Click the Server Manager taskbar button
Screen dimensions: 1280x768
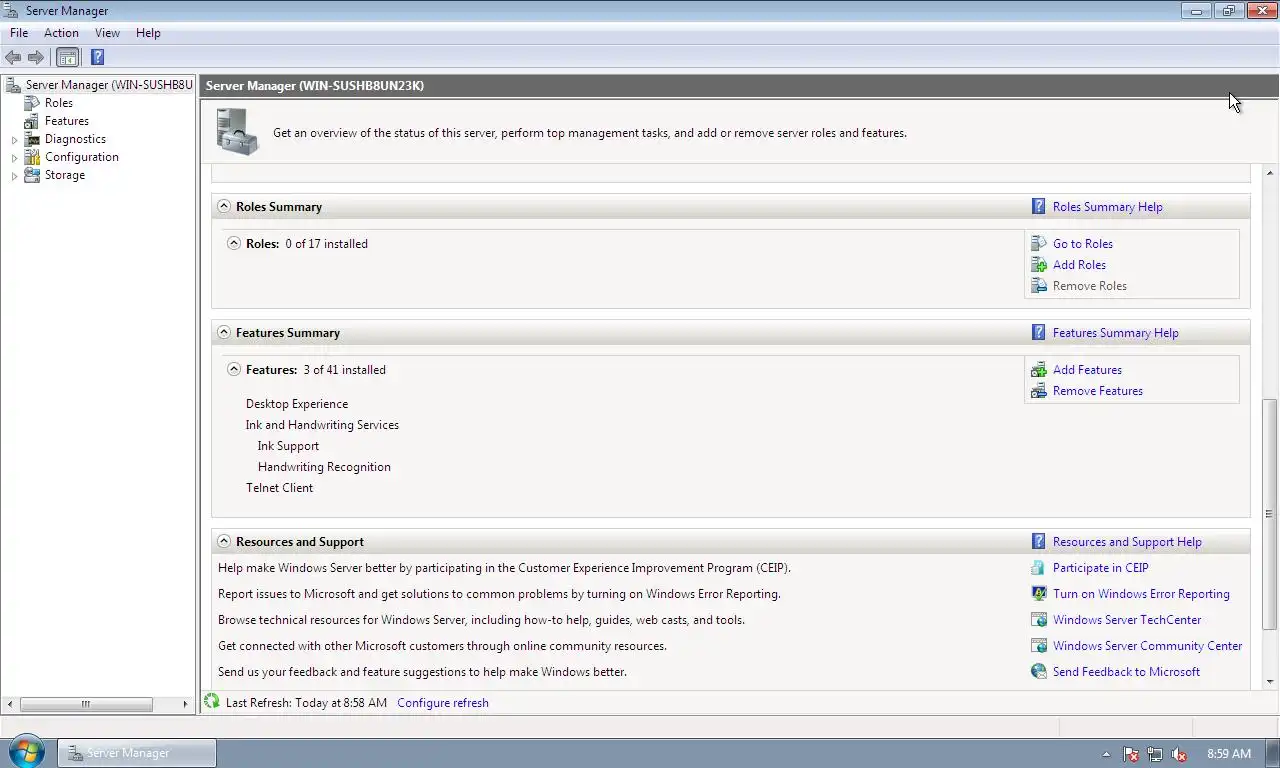(x=137, y=753)
